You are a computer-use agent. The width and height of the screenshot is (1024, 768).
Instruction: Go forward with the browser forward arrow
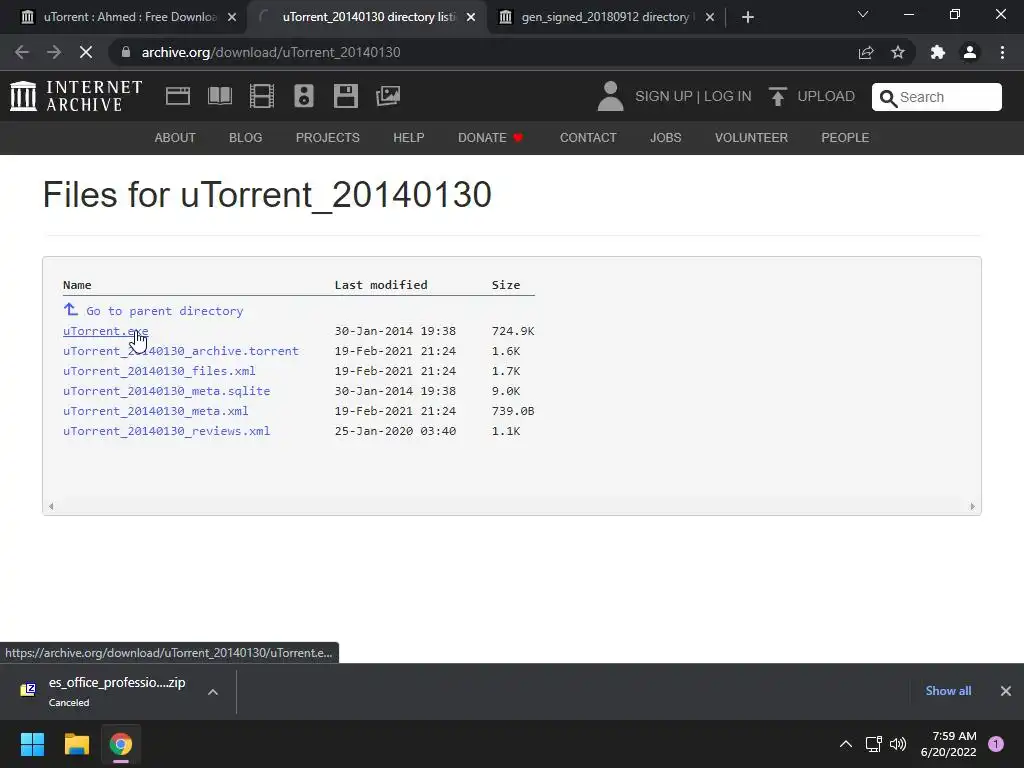coord(54,52)
